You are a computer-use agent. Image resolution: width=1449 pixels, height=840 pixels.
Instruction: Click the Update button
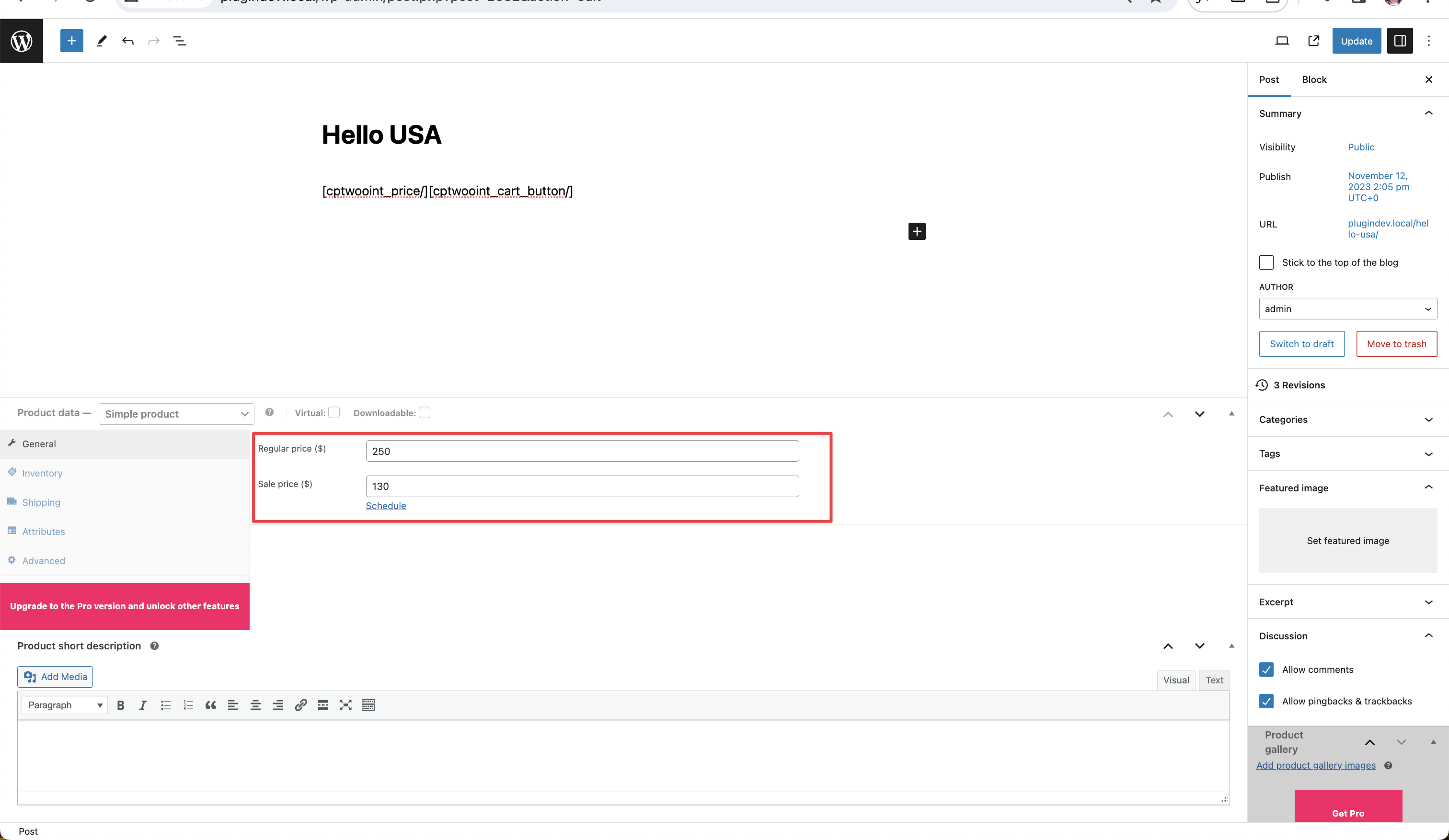tap(1357, 41)
